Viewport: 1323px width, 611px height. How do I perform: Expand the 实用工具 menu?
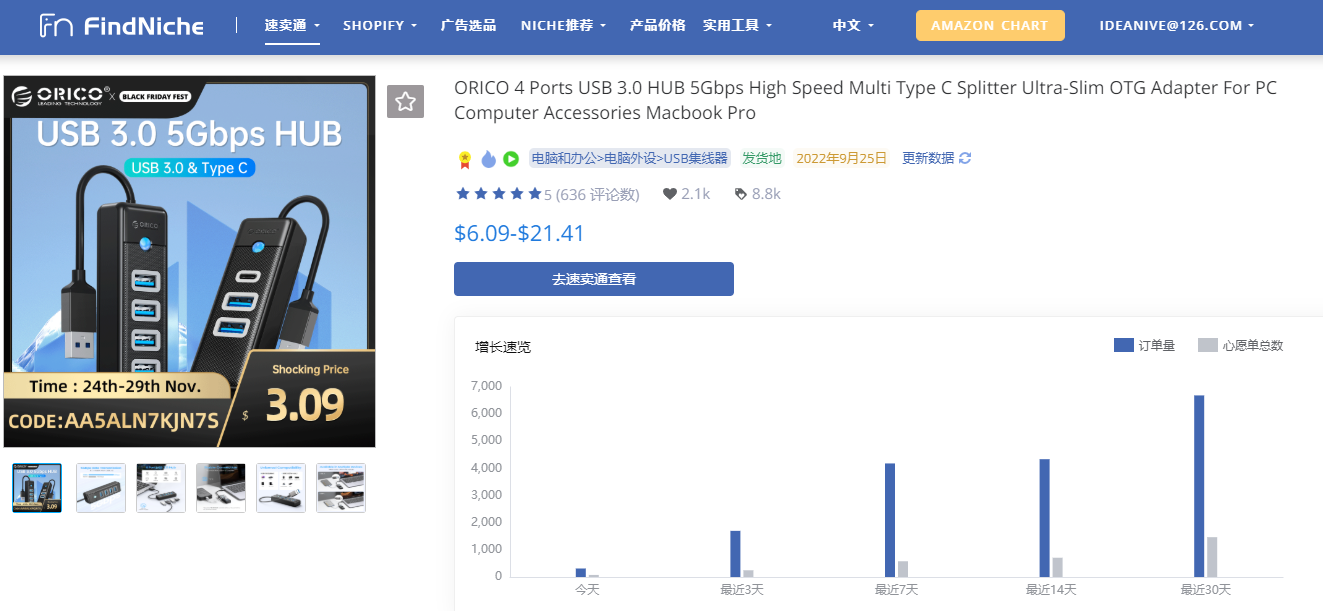pyautogui.click(x=737, y=26)
